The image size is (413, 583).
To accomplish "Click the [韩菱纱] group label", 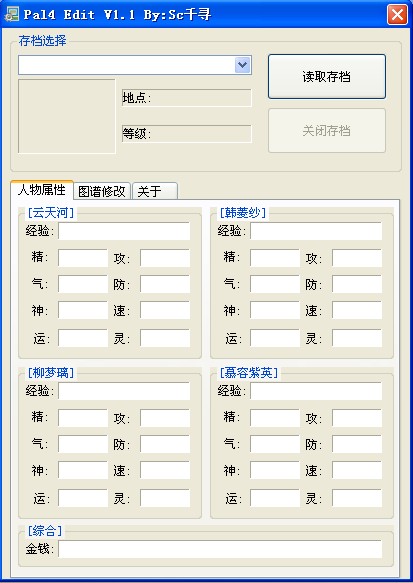I will [x=243, y=213].
